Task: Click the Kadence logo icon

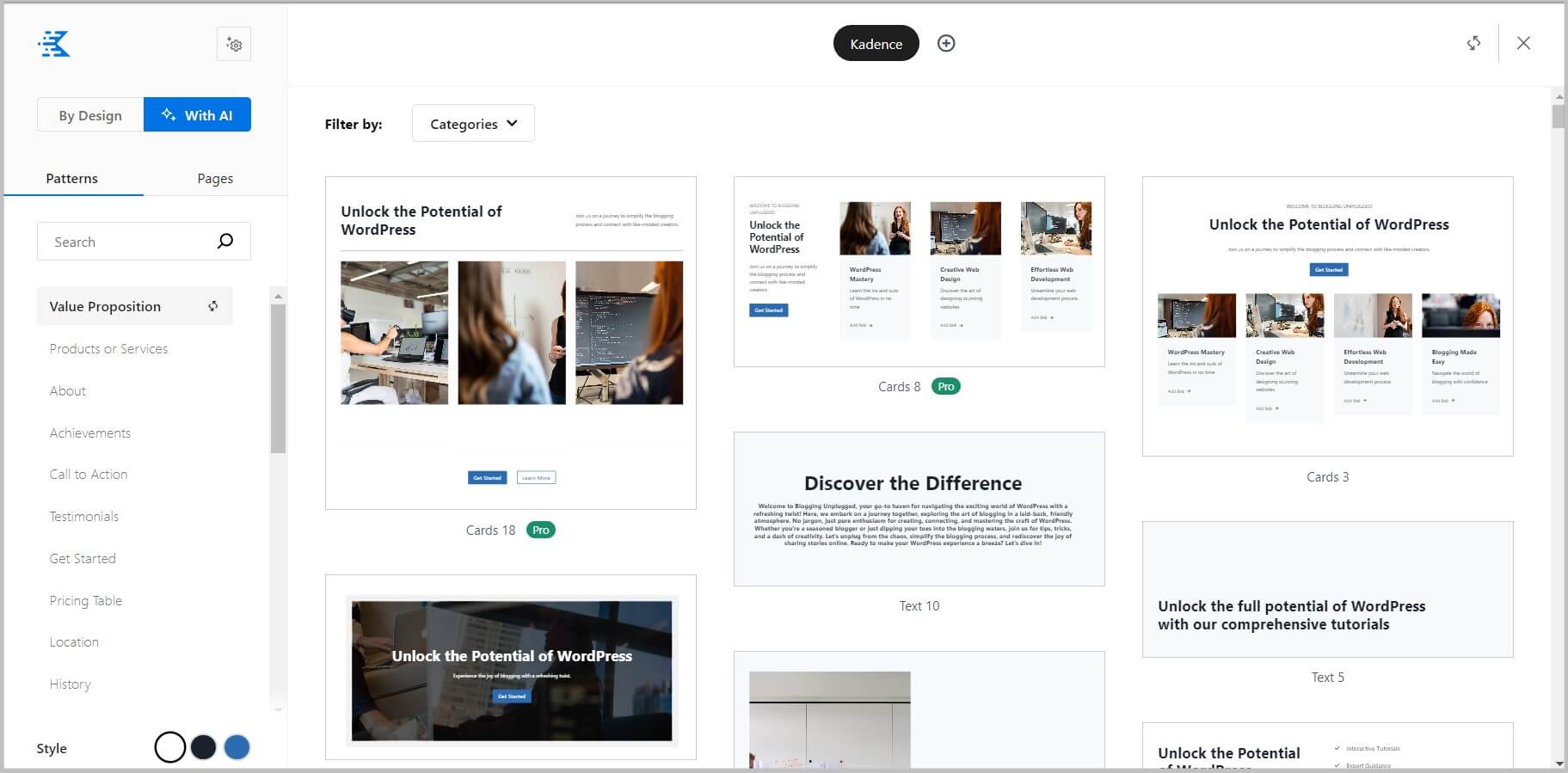Action: coord(54,44)
